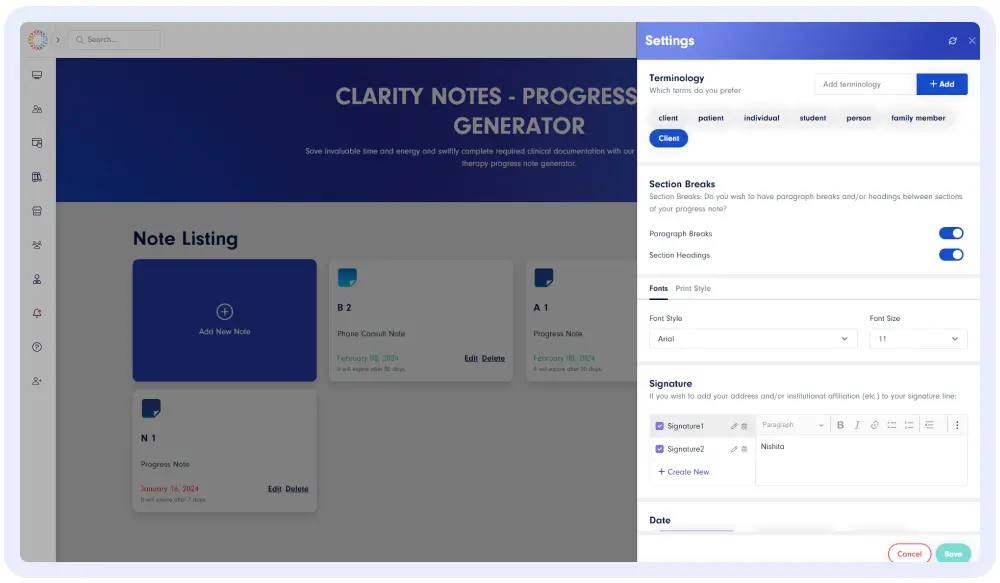
Task: Insert a link in signature editor
Action: coord(874,425)
